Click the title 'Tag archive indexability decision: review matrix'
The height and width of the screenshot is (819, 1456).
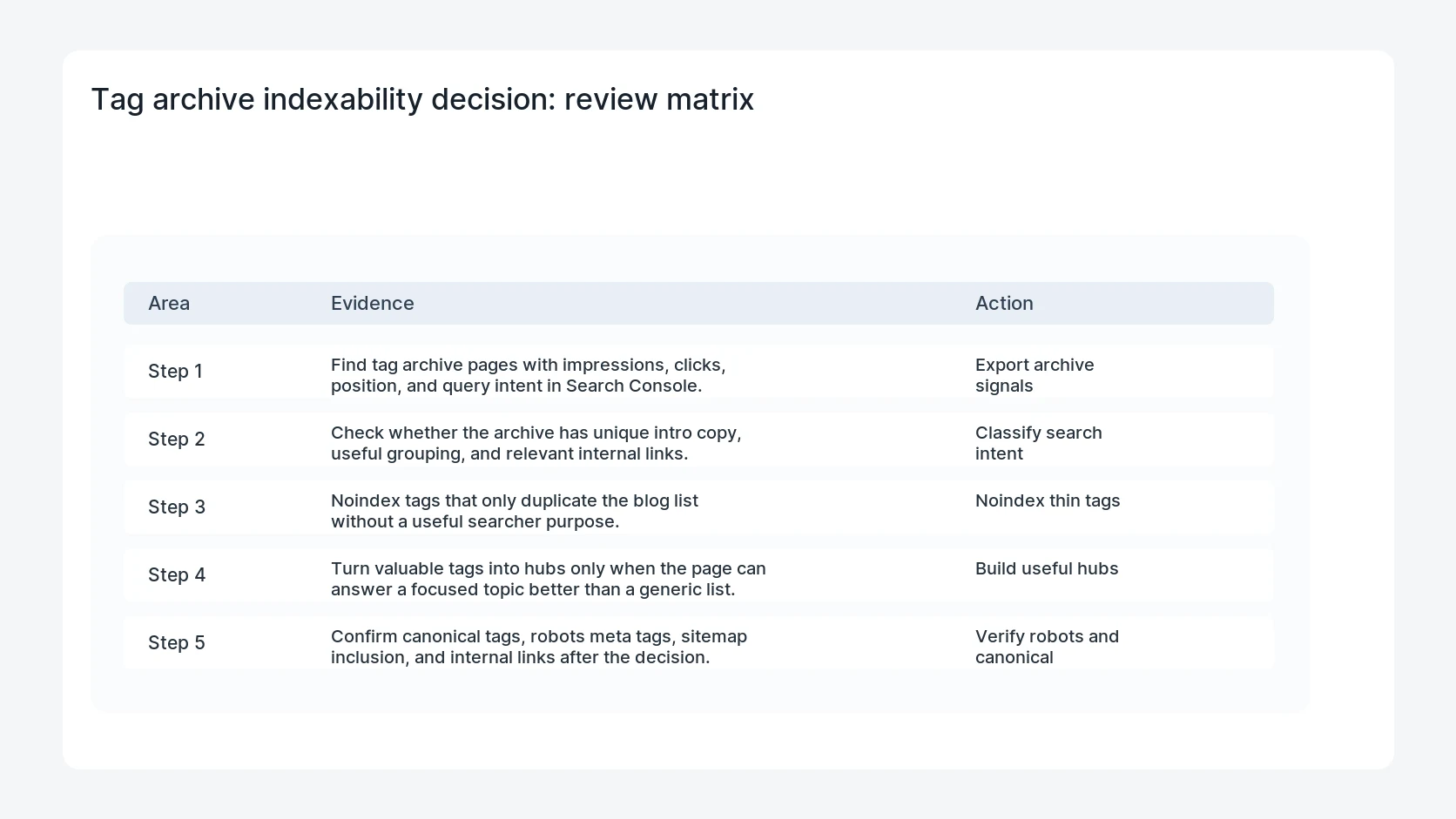(422, 99)
